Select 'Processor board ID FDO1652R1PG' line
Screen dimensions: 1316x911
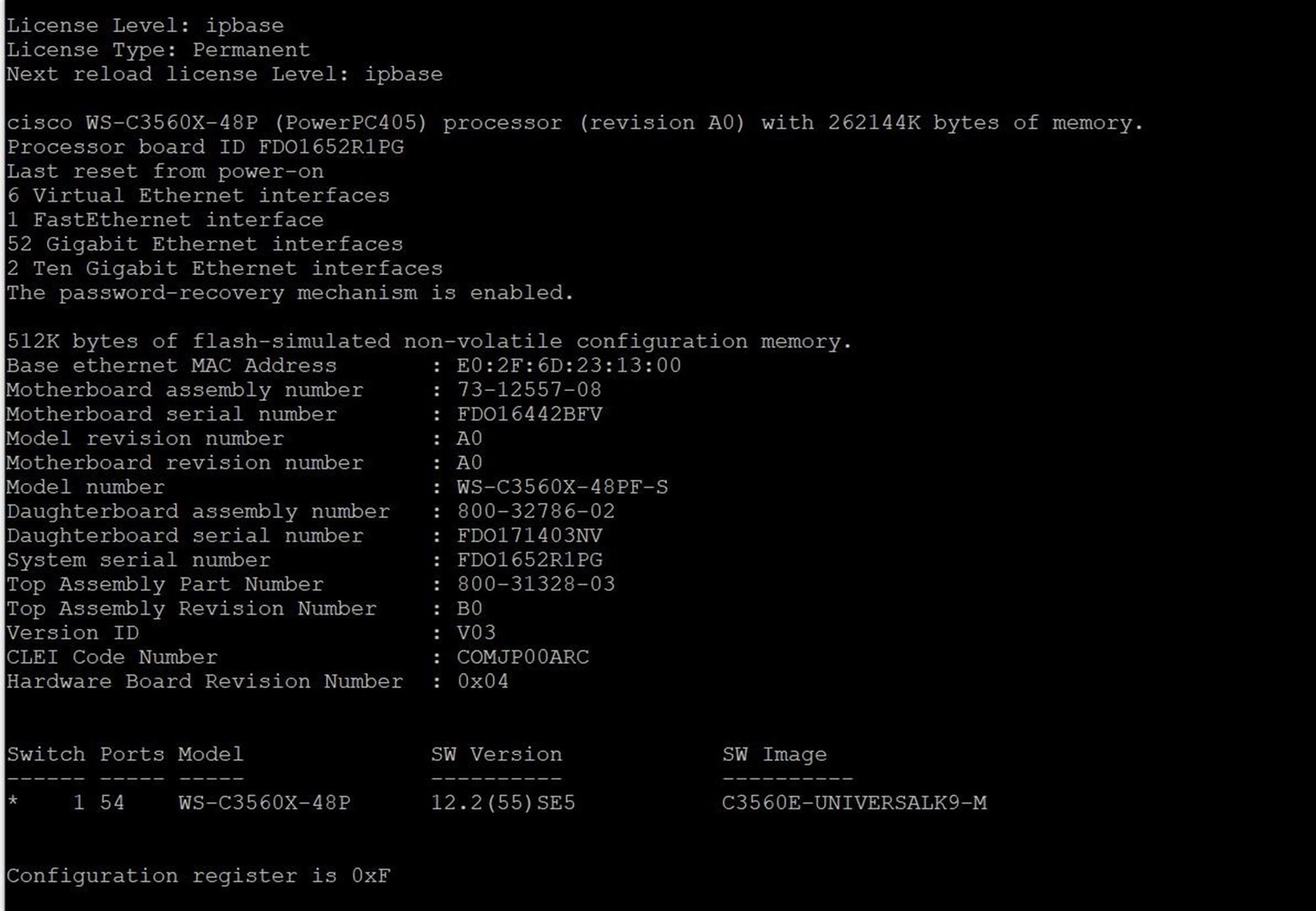(206, 147)
